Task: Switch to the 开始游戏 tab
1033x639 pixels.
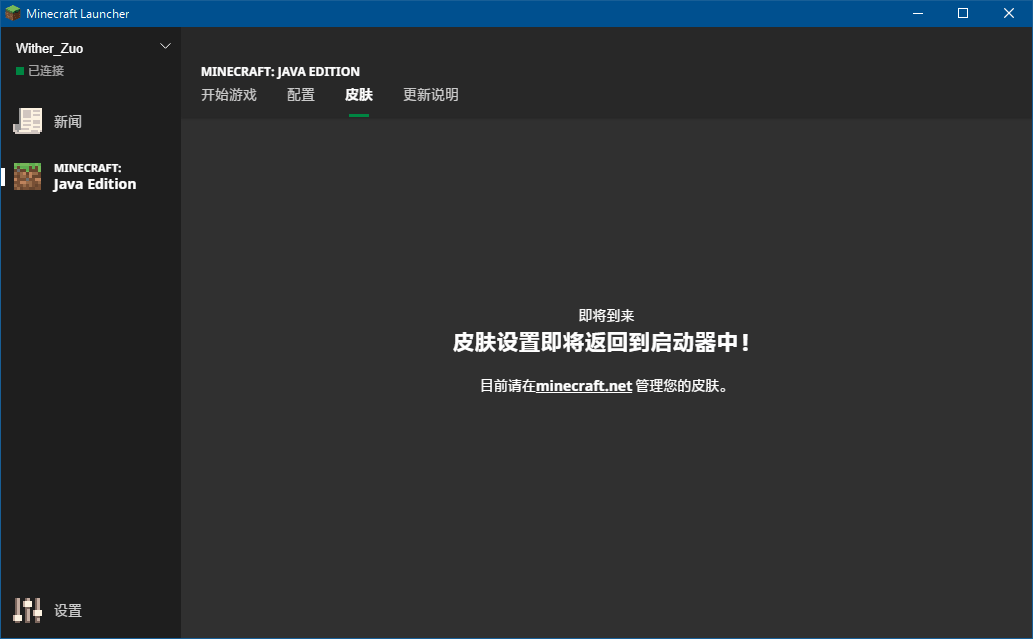Action: [x=229, y=95]
